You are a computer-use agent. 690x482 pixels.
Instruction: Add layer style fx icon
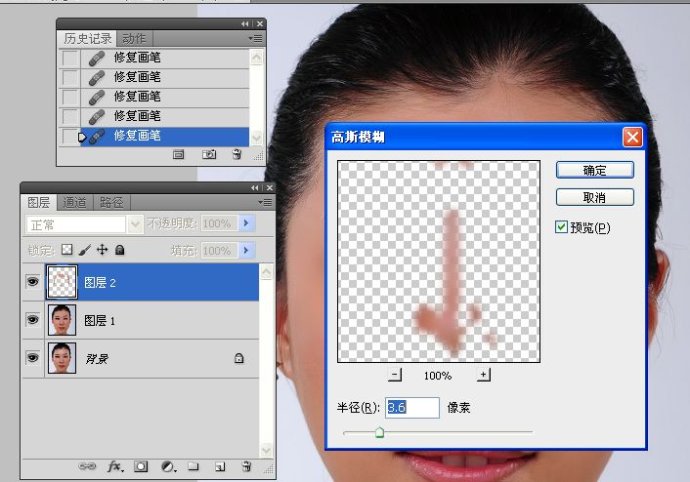[115, 467]
